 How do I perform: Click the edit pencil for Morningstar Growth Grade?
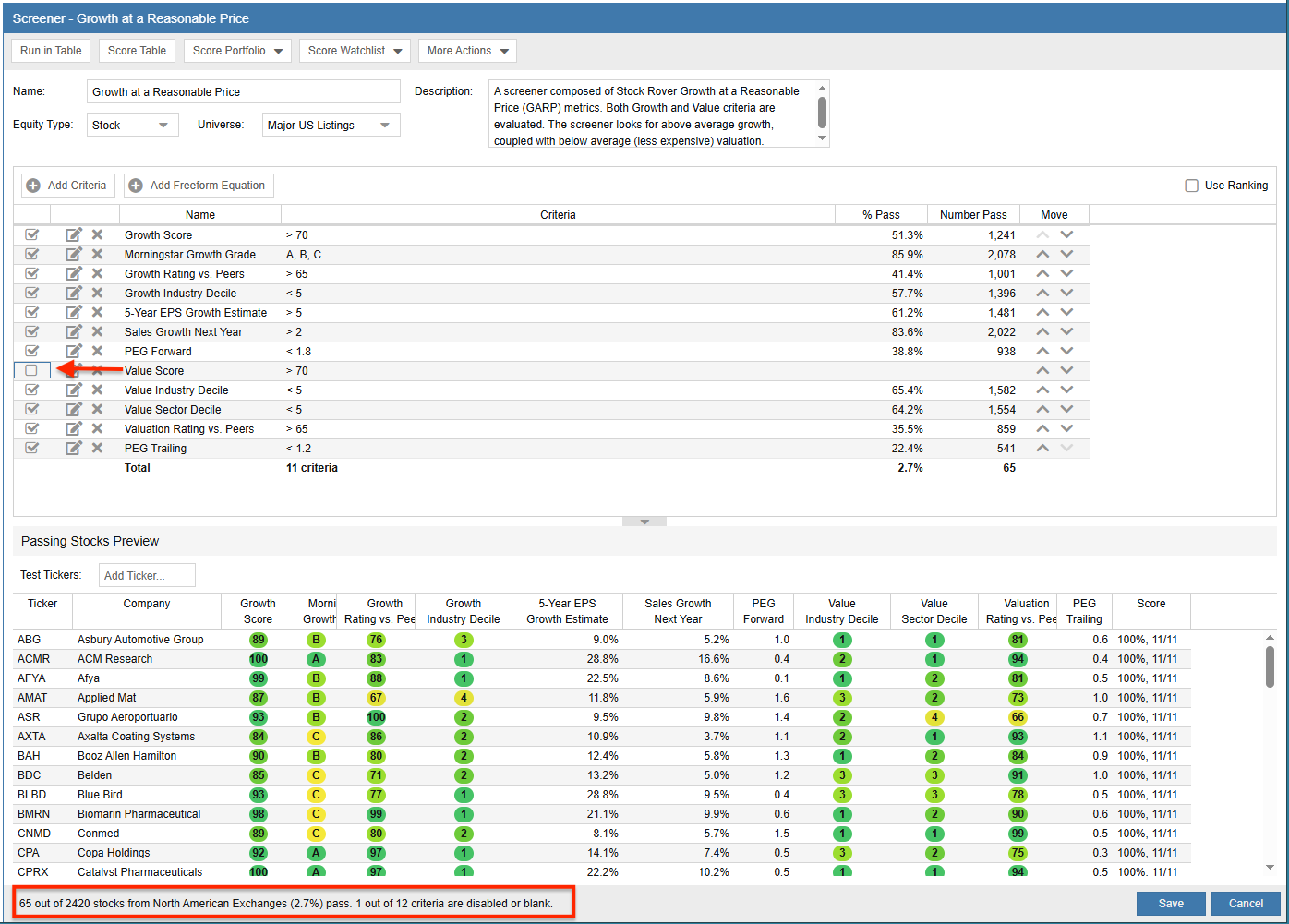[74, 254]
